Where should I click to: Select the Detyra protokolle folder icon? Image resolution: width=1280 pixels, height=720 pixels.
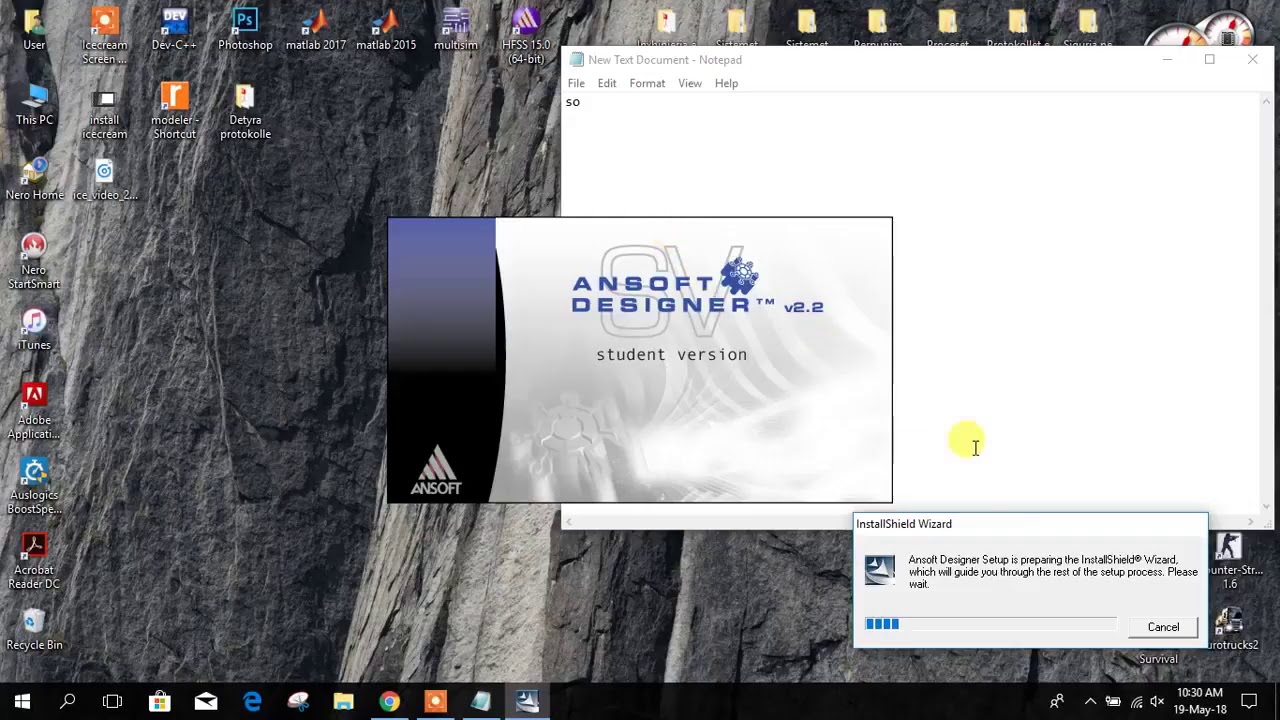[x=245, y=112]
